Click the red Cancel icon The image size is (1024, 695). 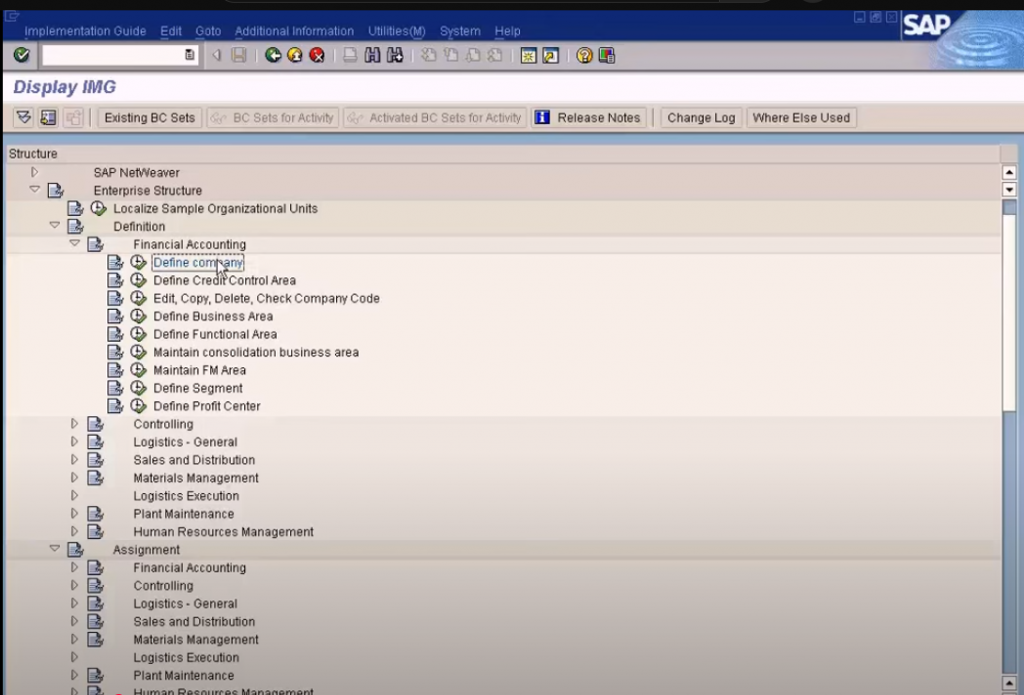pyautogui.click(x=317, y=56)
